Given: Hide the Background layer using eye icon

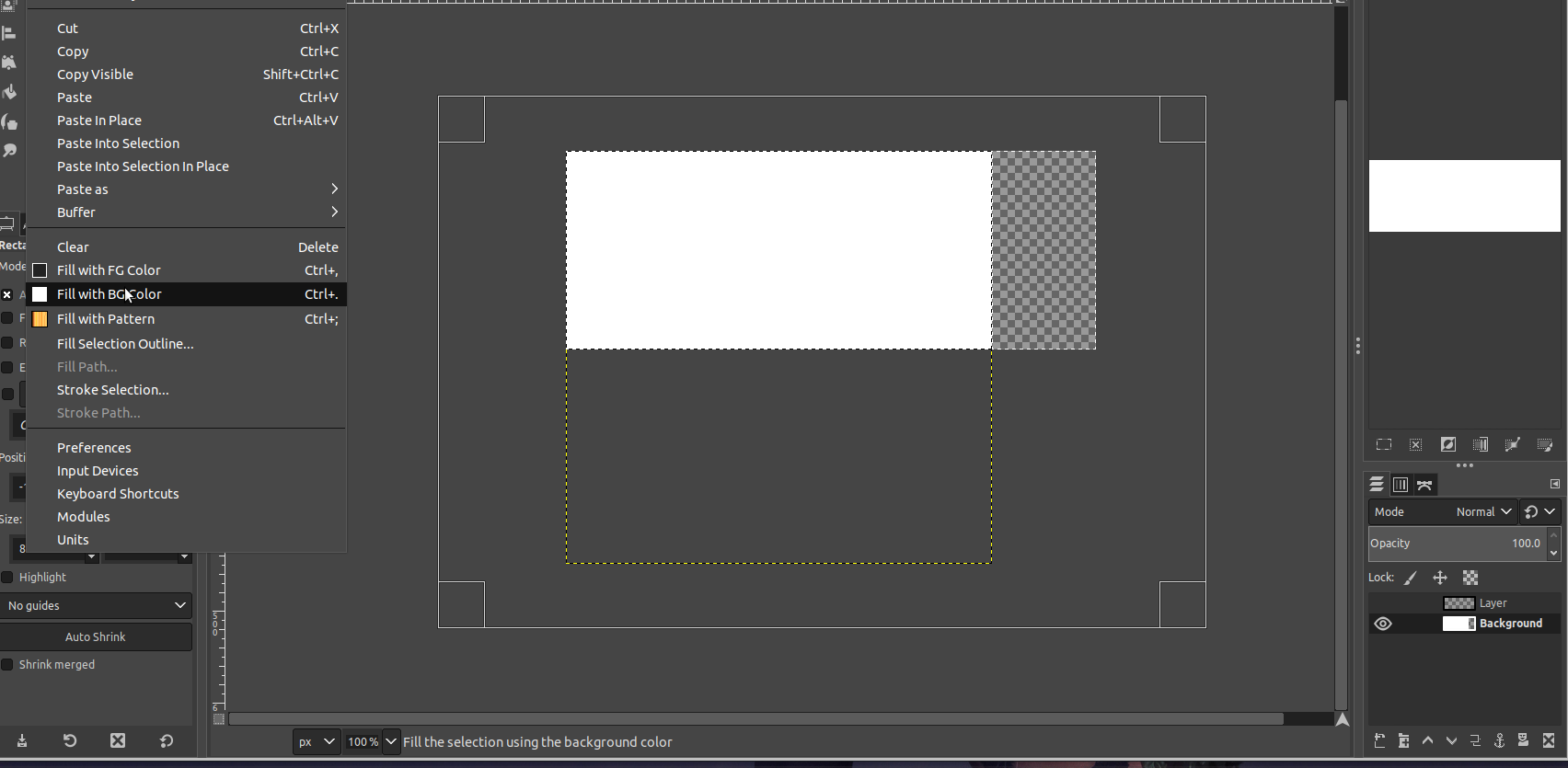Looking at the screenshot, I should 1382,624.
